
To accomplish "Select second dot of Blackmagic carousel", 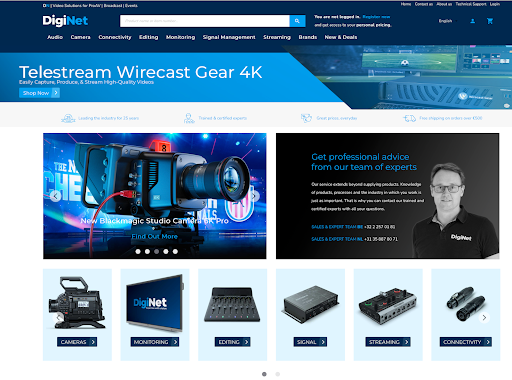I will tap(147, 251).
